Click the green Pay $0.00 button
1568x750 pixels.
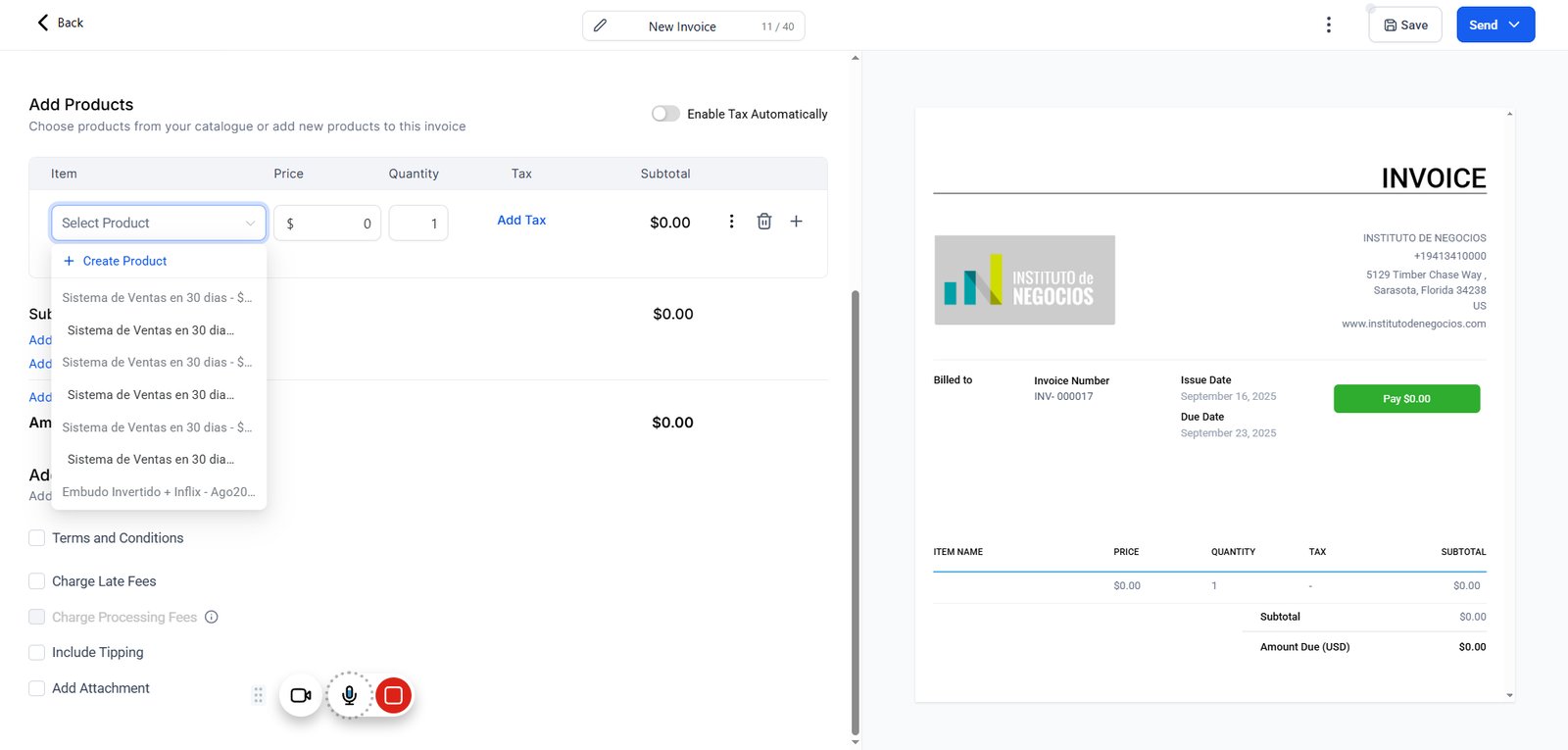click(x=1406, y=399)
